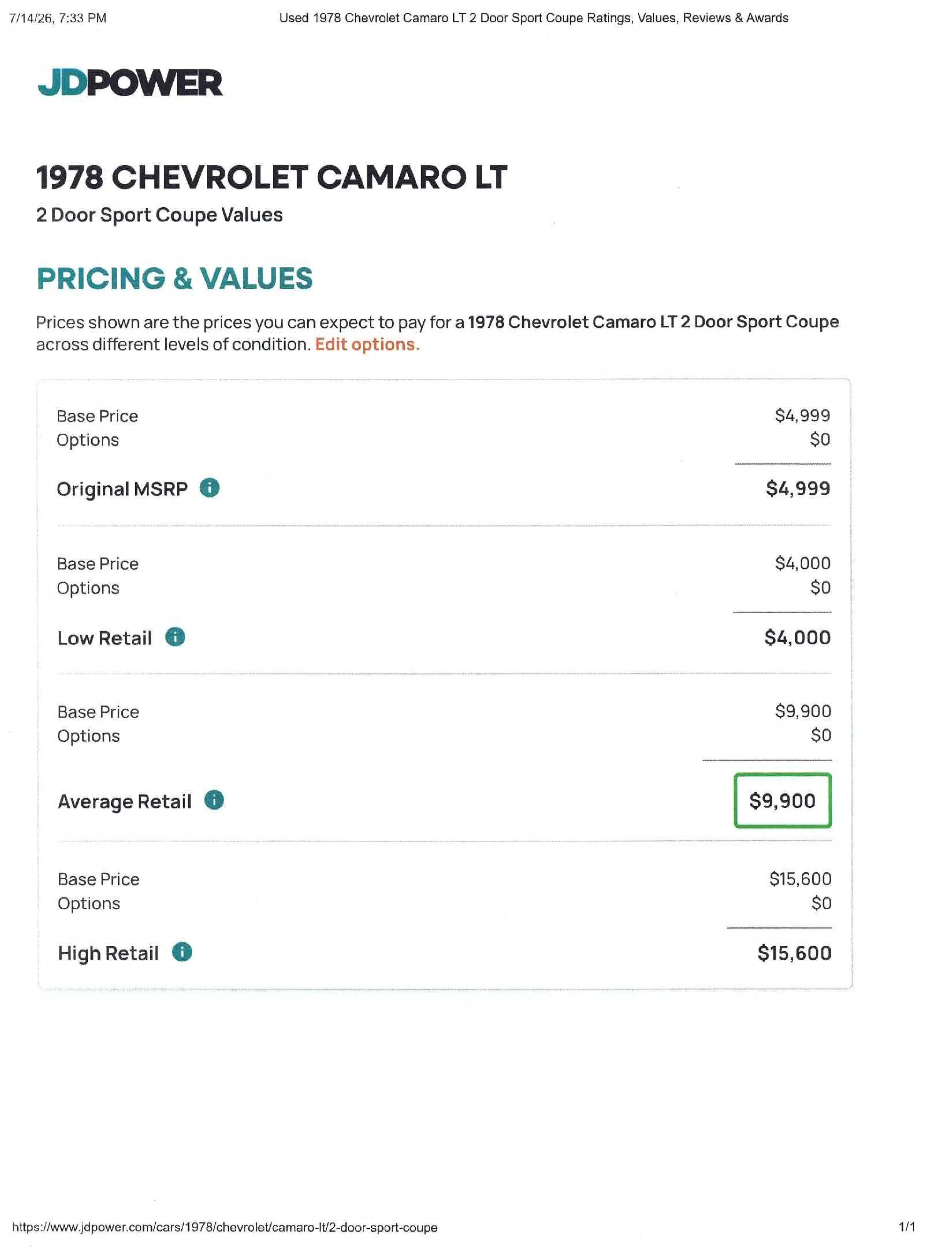952x1249 pixels.
Task: Select the $15,600 High Retail total
Action: point(794,953)
